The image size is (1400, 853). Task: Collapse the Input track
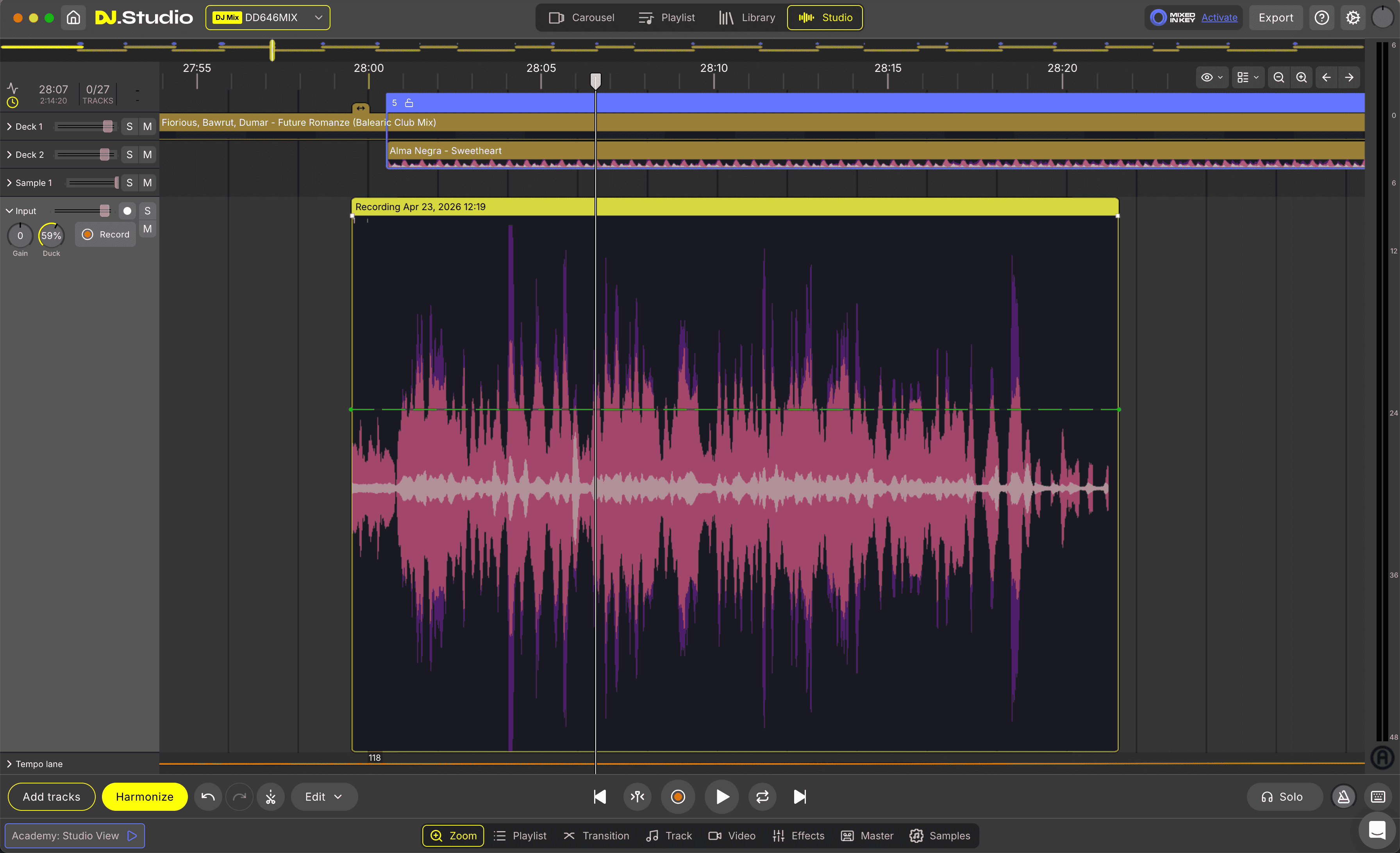[x=9, y=211]
